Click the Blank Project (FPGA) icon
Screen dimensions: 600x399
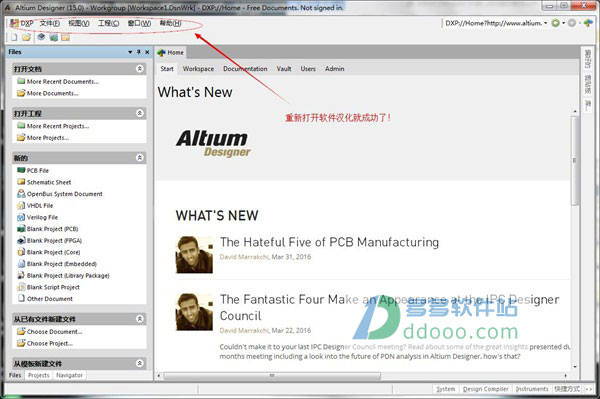pyautogui.click(x=21, y=240)
